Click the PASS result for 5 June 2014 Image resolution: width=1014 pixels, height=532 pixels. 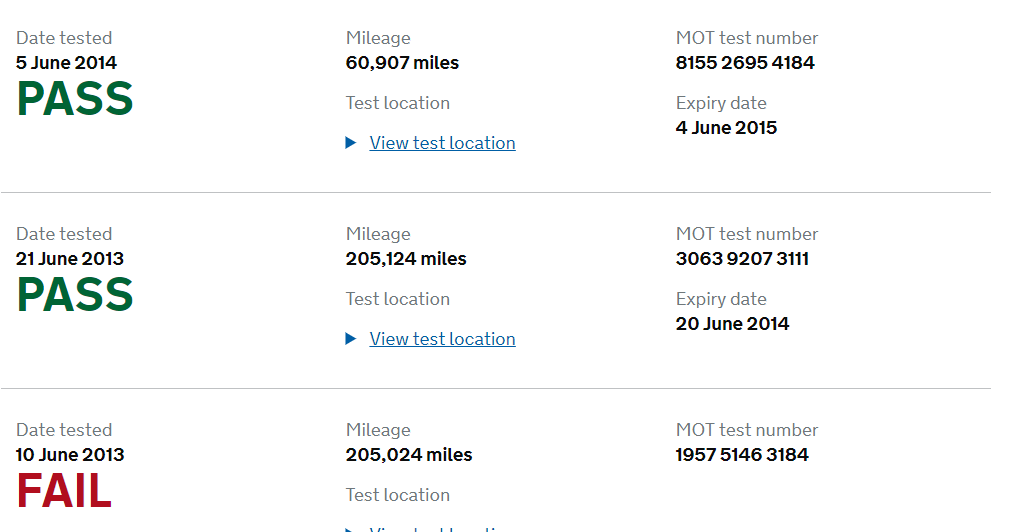(x=75, y=99)
